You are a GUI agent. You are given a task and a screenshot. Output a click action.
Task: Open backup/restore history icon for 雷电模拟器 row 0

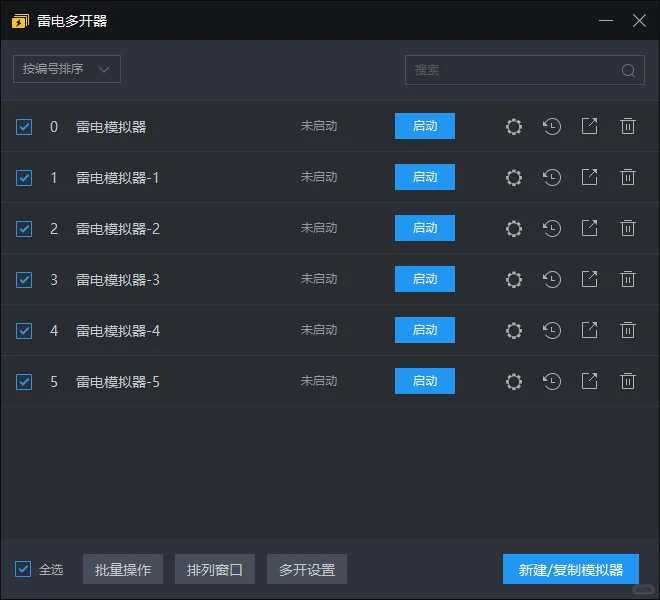coord(551,126)
